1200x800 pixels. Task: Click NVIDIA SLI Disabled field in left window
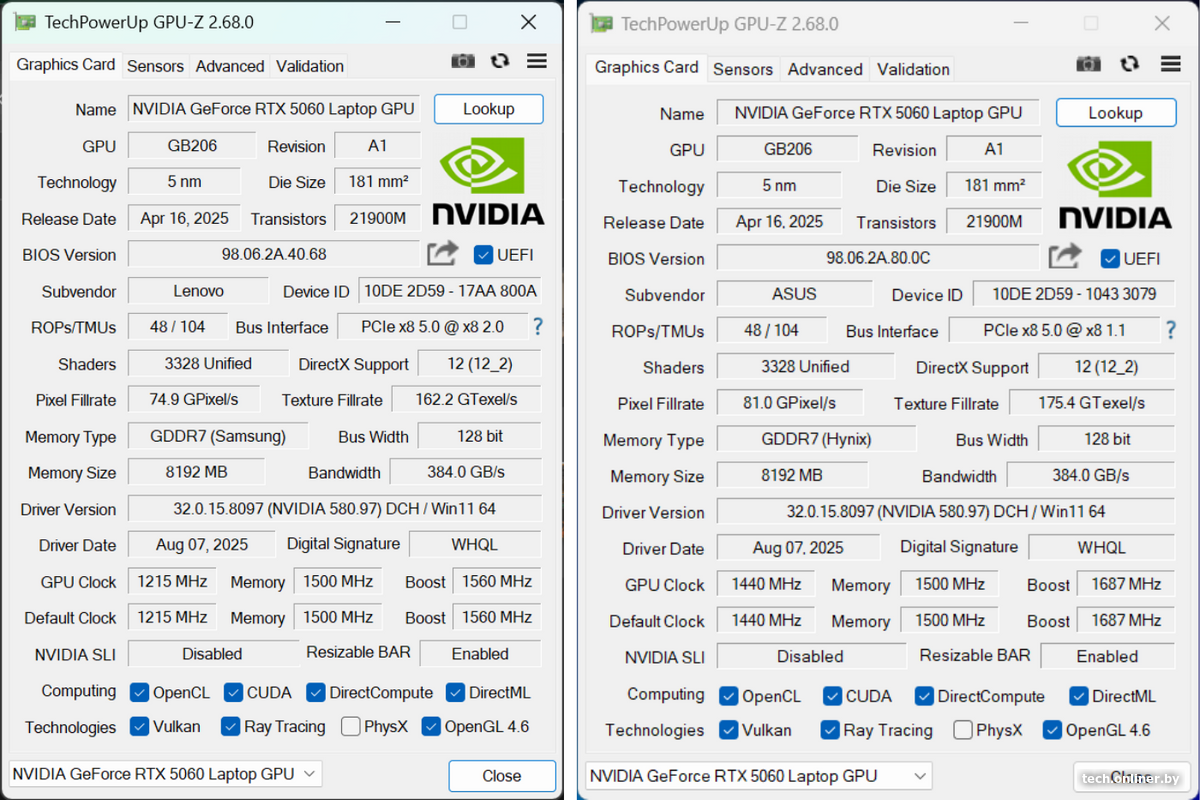(x=212, y=653)
